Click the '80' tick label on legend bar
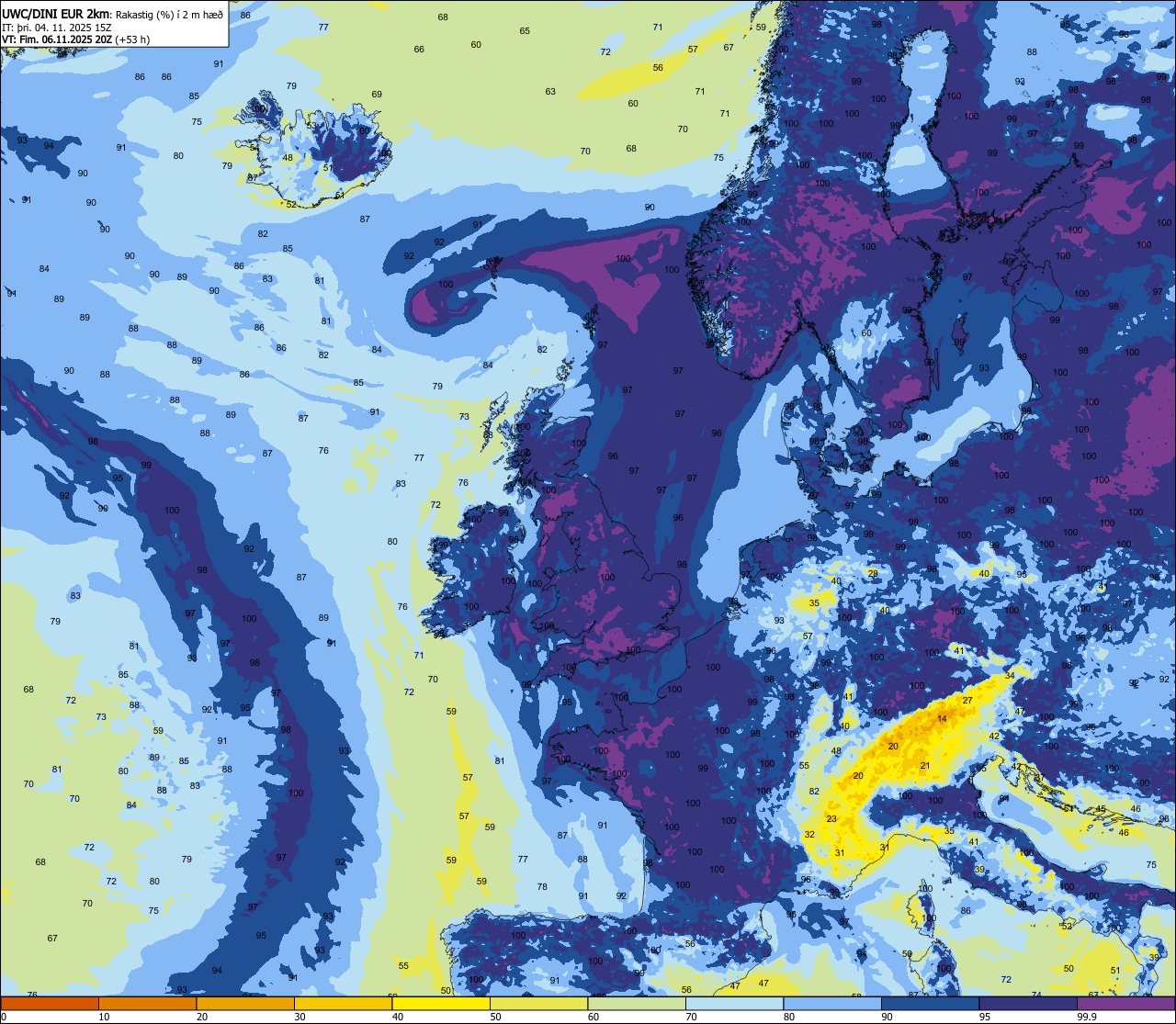The width and height of the screenshot is (1176, 1024). tap(789, 1017)
